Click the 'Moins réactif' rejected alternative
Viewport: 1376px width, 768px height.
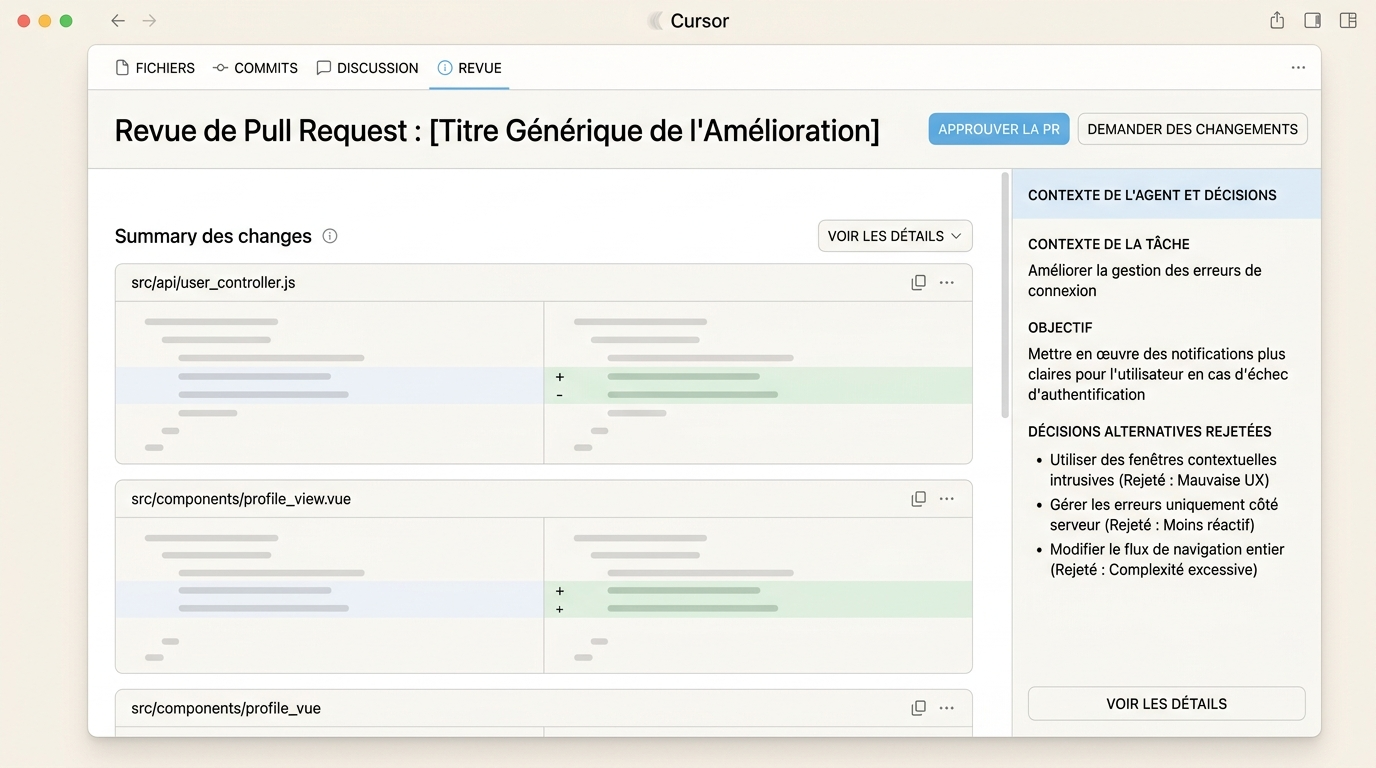(1163, 515)
